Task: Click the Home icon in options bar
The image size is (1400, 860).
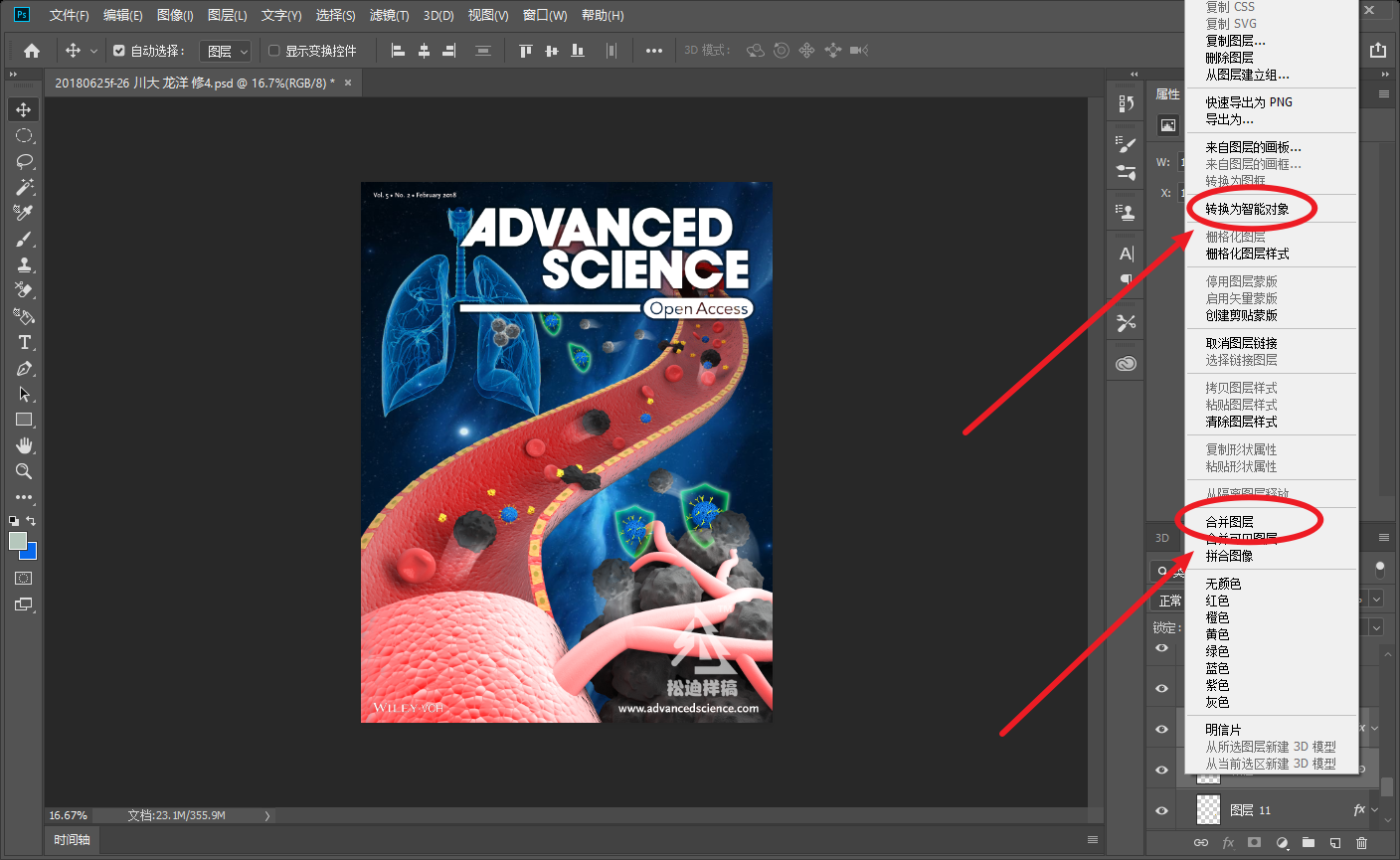Action: 32,51
